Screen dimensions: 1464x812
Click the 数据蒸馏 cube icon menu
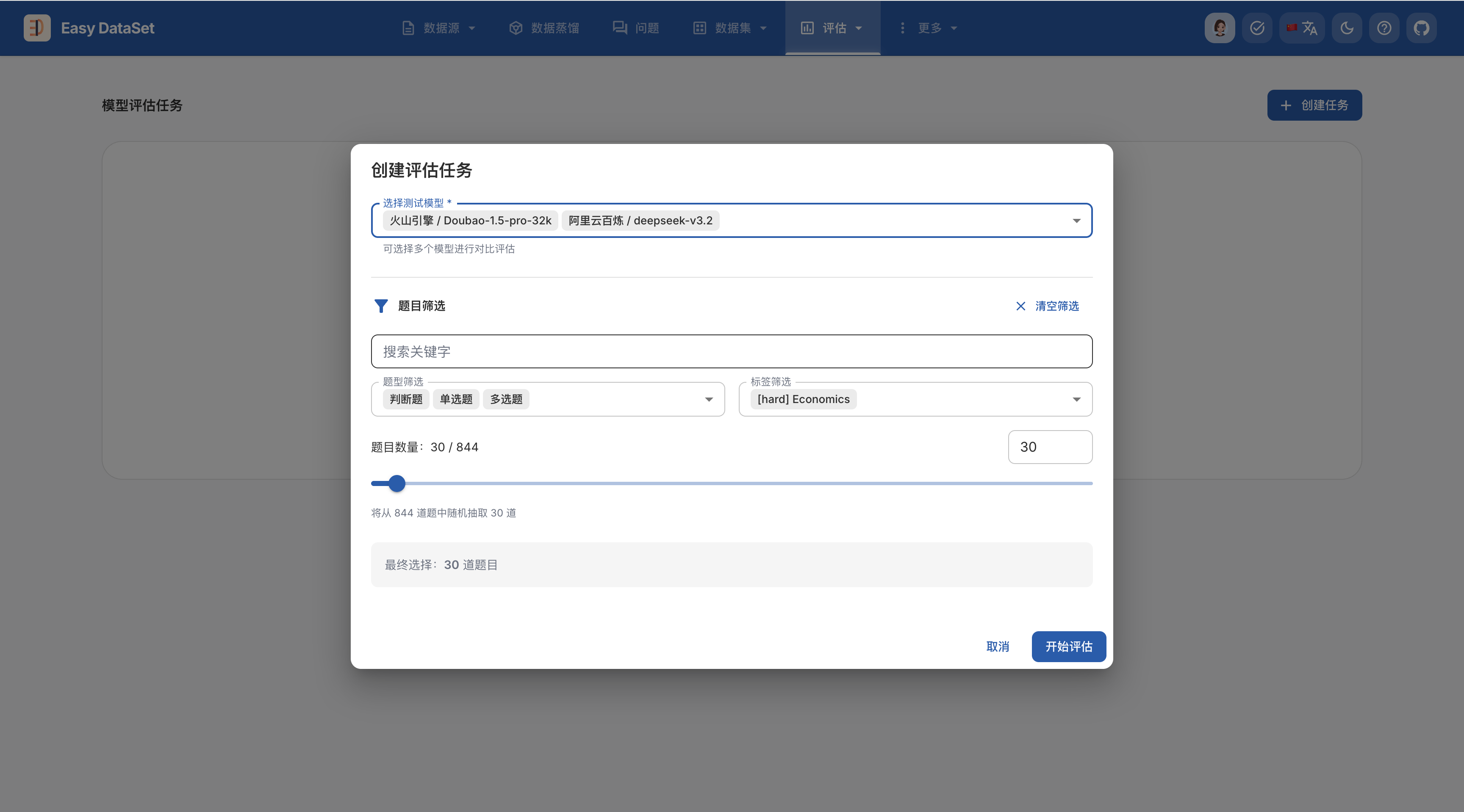pyautogui.click(x=544, y=28)
